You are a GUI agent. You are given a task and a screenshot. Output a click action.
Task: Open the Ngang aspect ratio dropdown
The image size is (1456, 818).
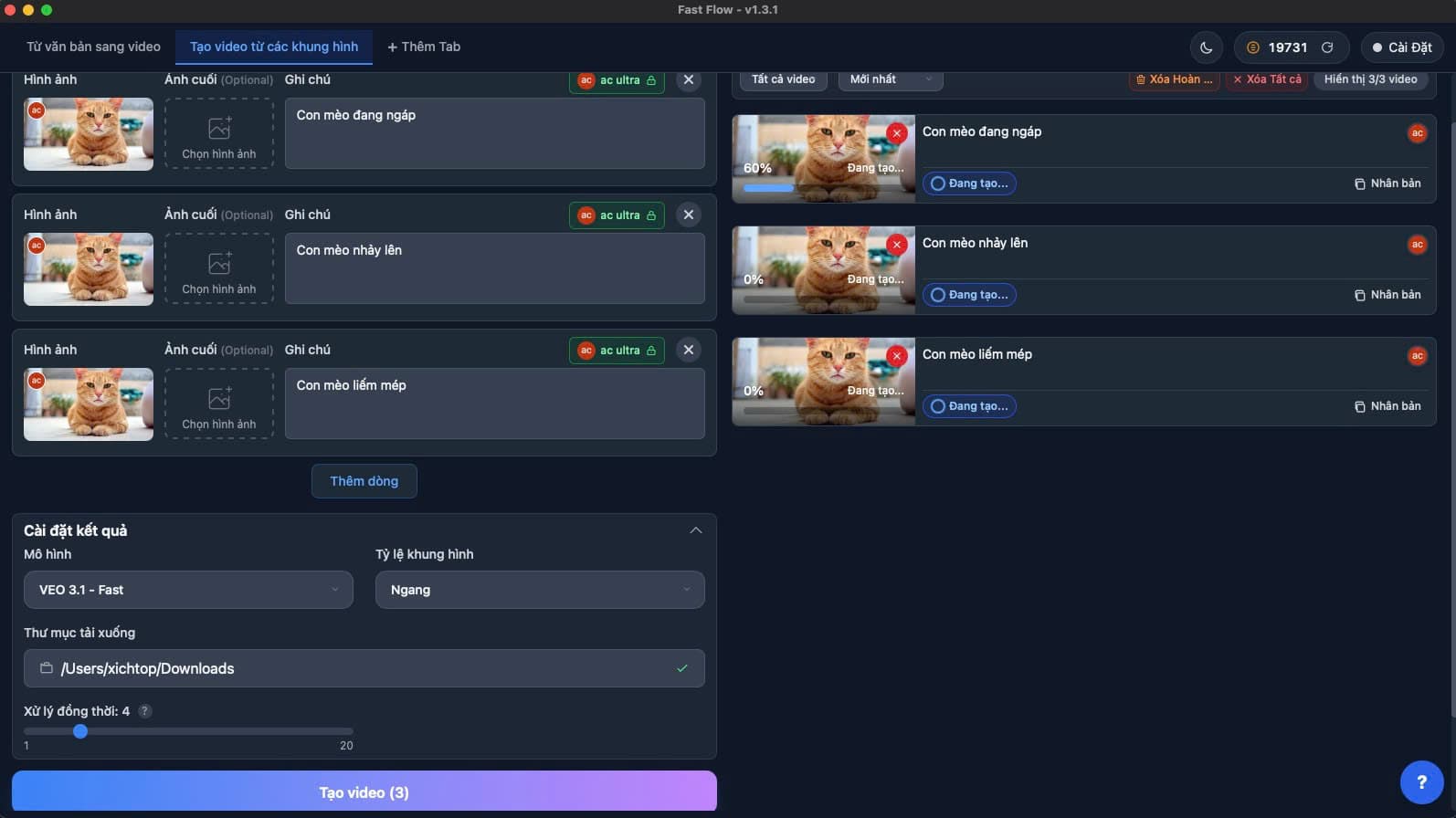540,590
